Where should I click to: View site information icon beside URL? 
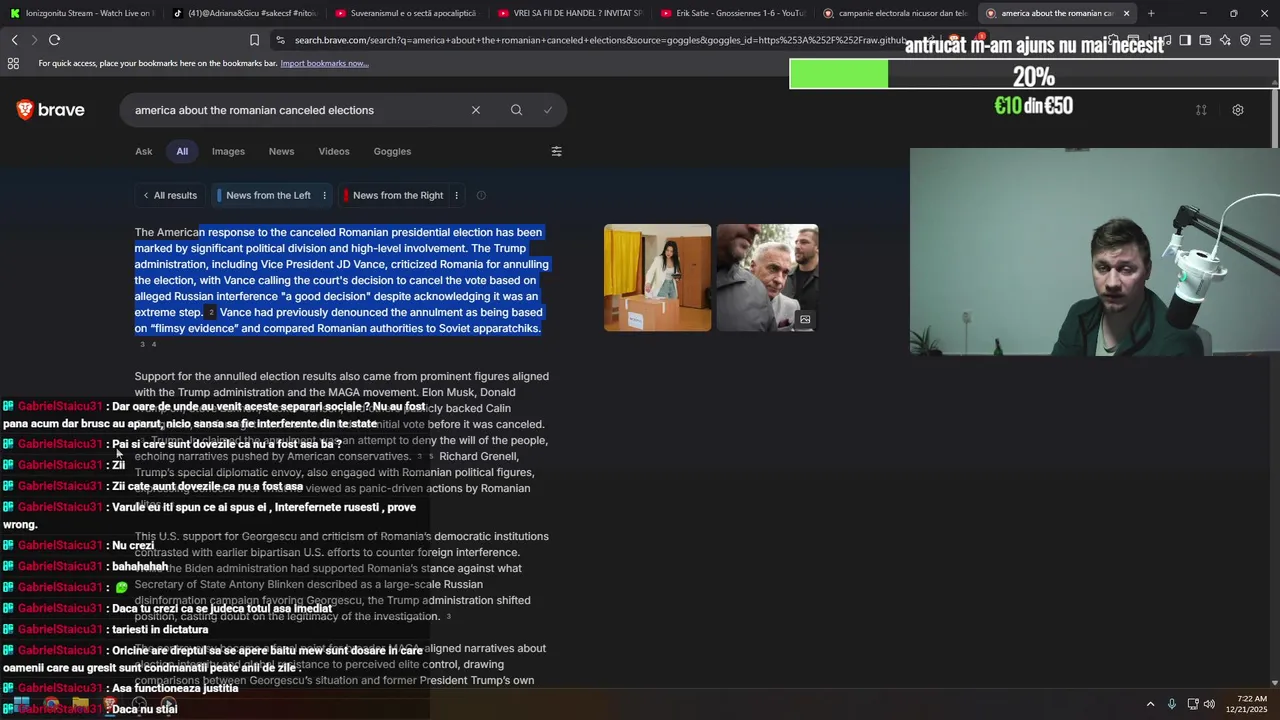(280, 40)
